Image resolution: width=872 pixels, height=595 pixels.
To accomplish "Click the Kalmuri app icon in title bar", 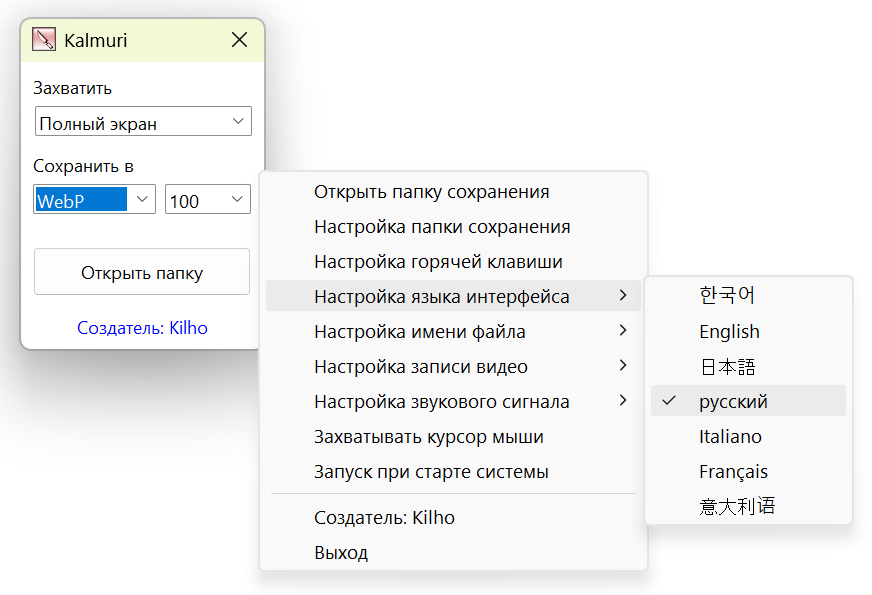I will [x=44, y=40].
